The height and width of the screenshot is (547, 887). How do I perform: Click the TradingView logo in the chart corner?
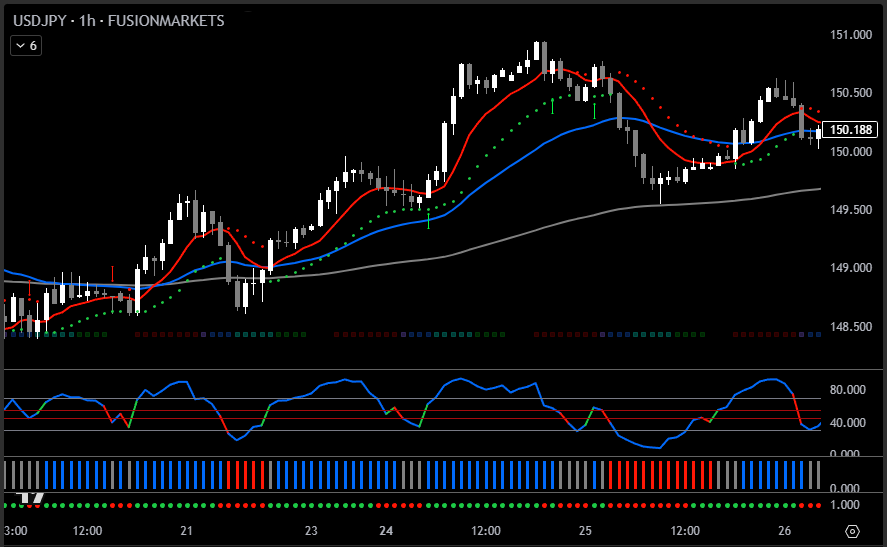click(32, 496)
